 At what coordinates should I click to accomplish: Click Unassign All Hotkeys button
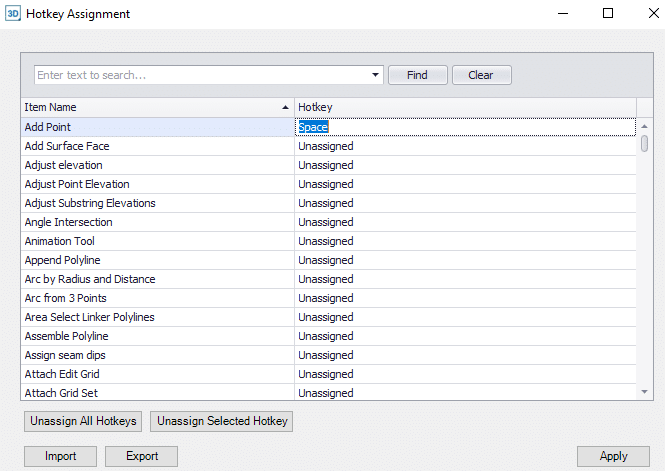click(83, 421)
